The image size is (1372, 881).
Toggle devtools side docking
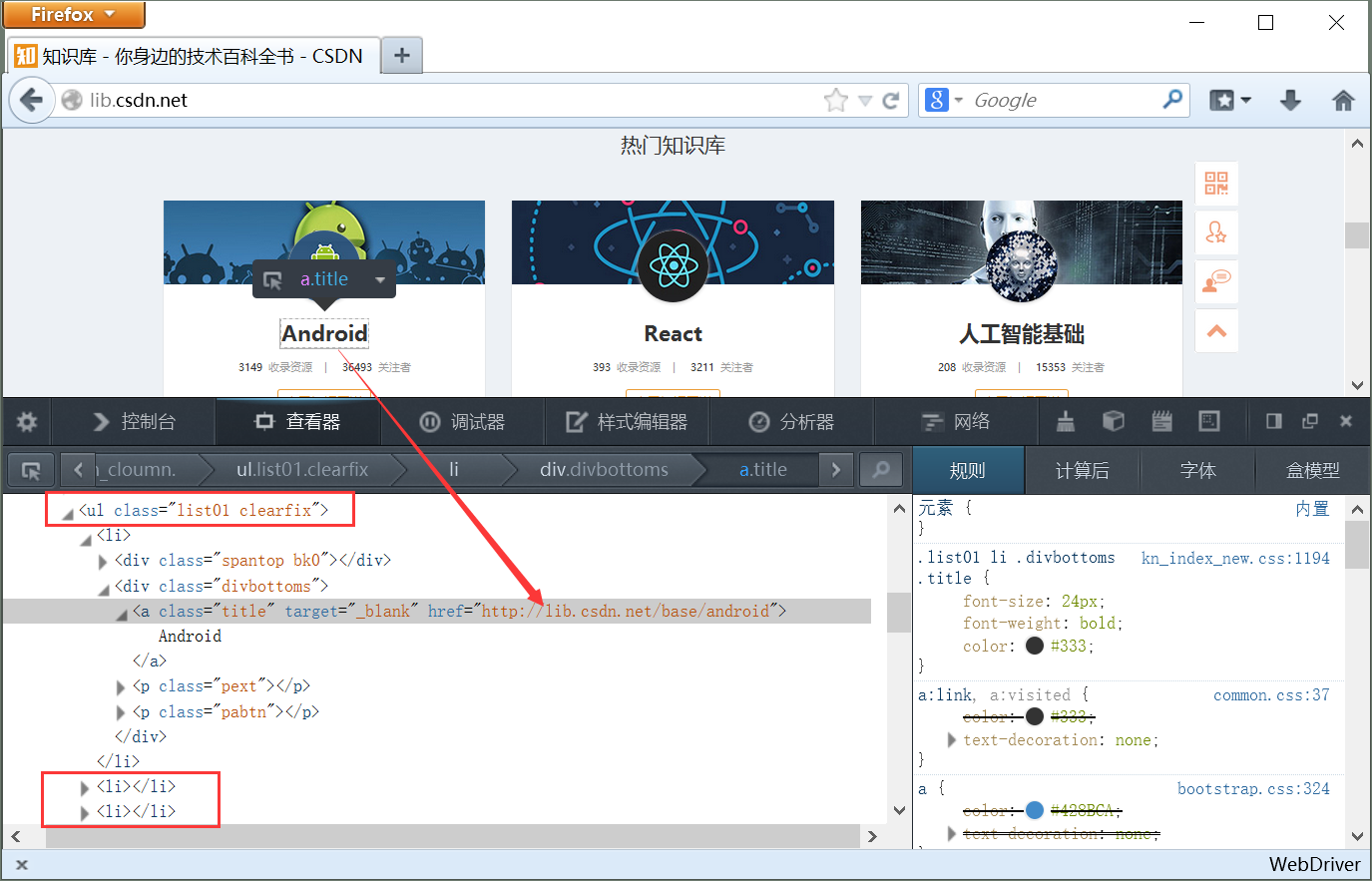[x=1274, y=421]
